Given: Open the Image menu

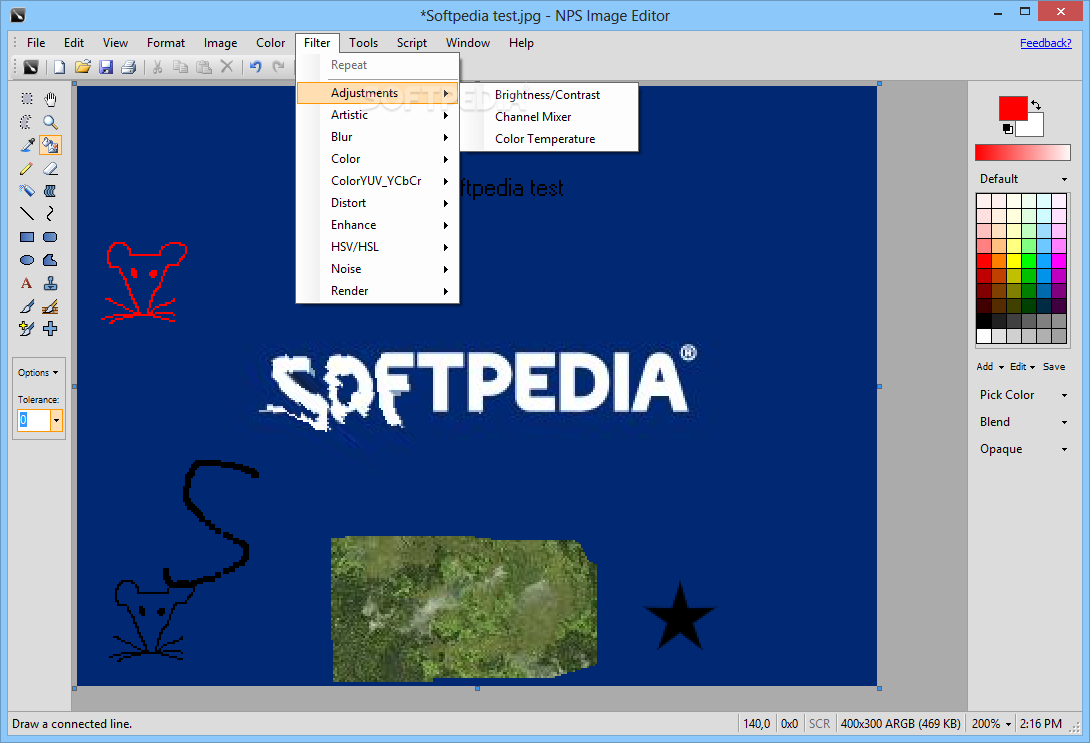Looking at the screenshot, I should (220, 43).
